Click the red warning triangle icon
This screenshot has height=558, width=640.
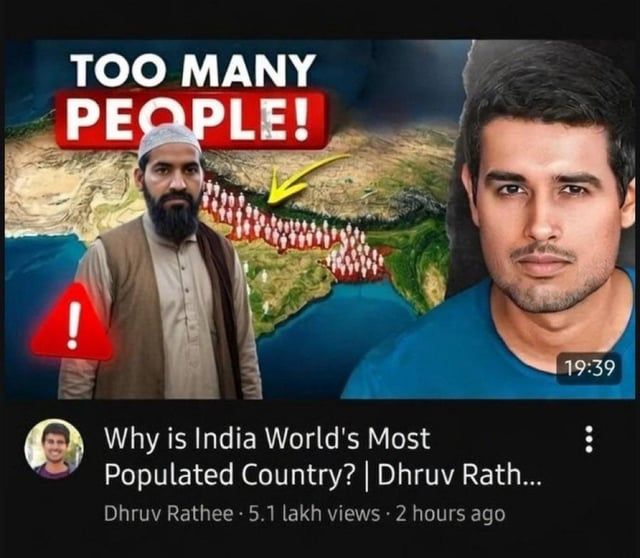(x=72, y=322)
